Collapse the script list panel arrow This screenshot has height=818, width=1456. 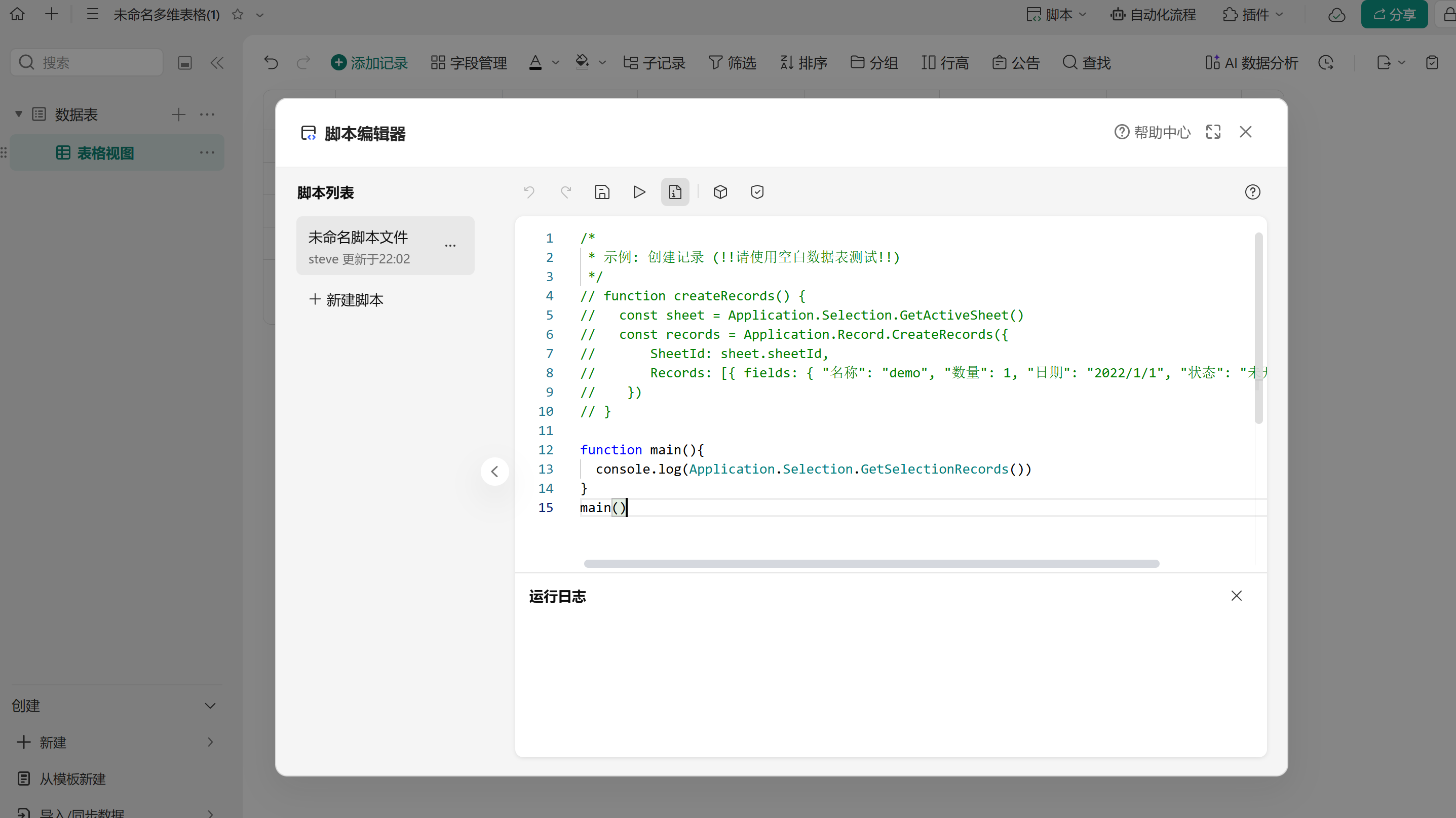[x=494, y=471]
